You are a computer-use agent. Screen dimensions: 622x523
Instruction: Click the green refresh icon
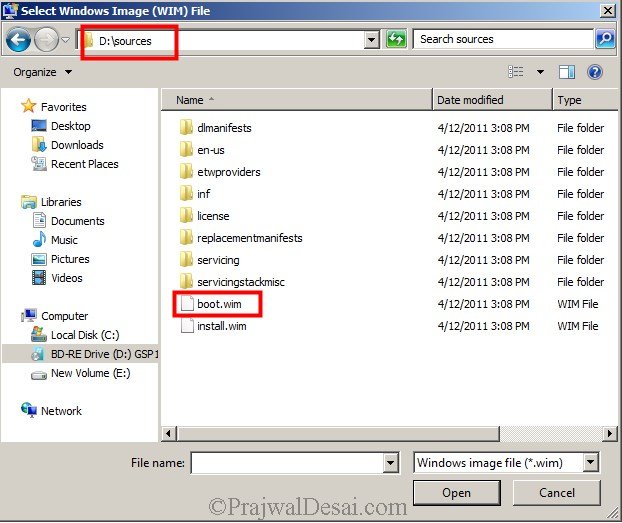[396, 39]
